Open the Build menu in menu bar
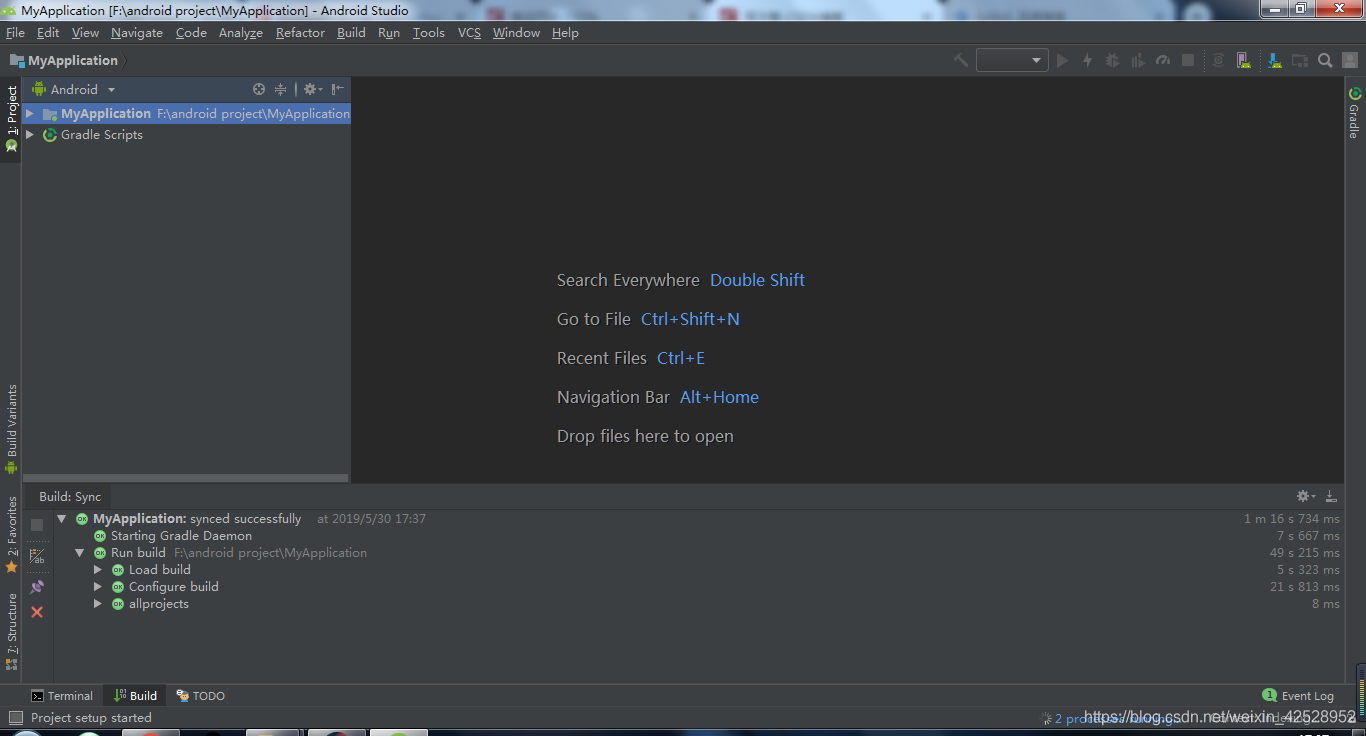 point(351,33)
